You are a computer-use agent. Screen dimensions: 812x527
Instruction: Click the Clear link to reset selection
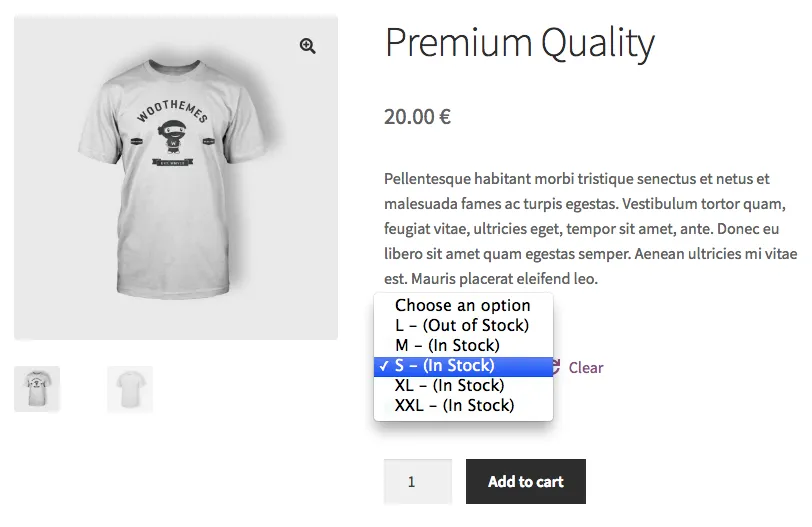click(585, 368)
